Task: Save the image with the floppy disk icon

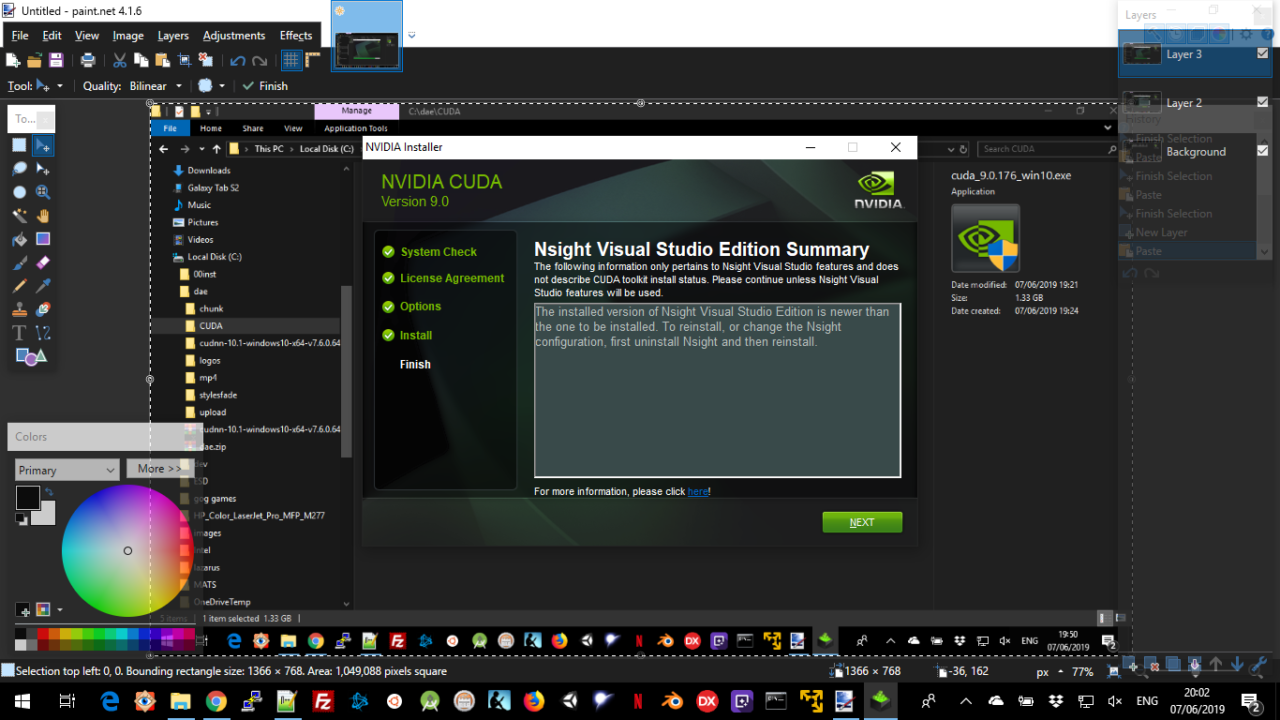Action: tap(56, 60)
